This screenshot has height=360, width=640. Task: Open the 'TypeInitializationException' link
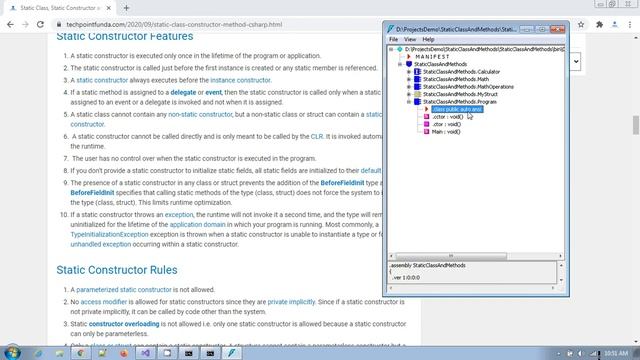tap(109, 234)
